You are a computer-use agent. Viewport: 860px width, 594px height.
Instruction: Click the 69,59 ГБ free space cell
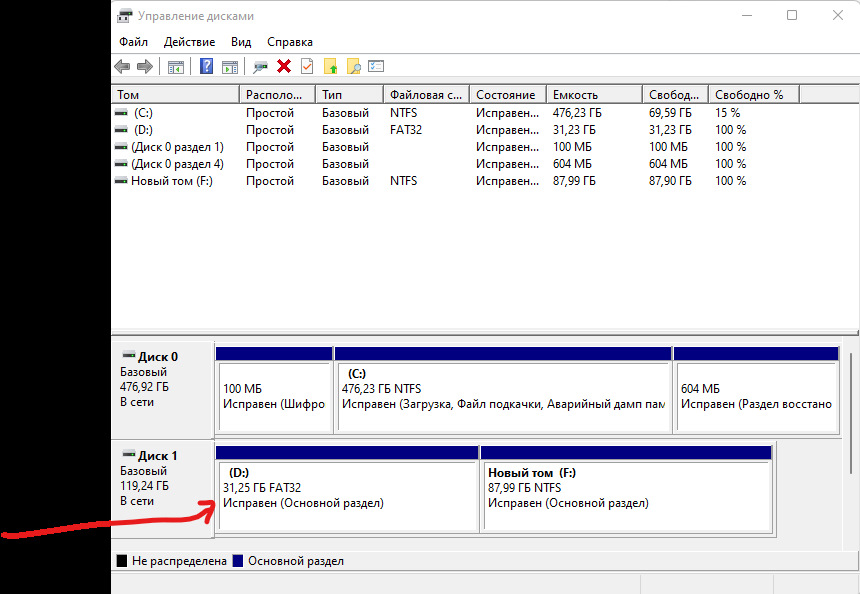point(670,113)
